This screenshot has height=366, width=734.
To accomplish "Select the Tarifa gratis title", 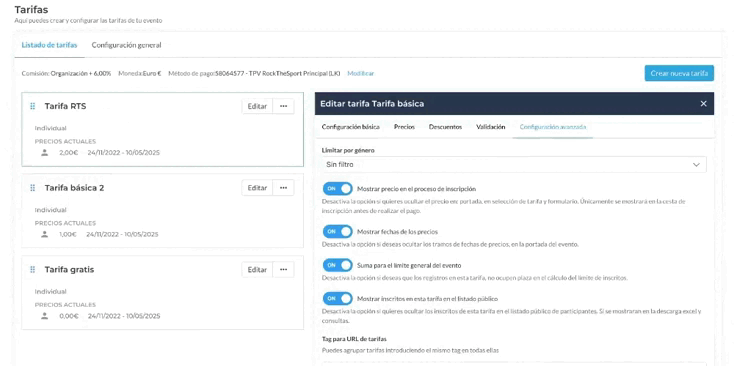I will pyautogui.click(x=69, y=270).
